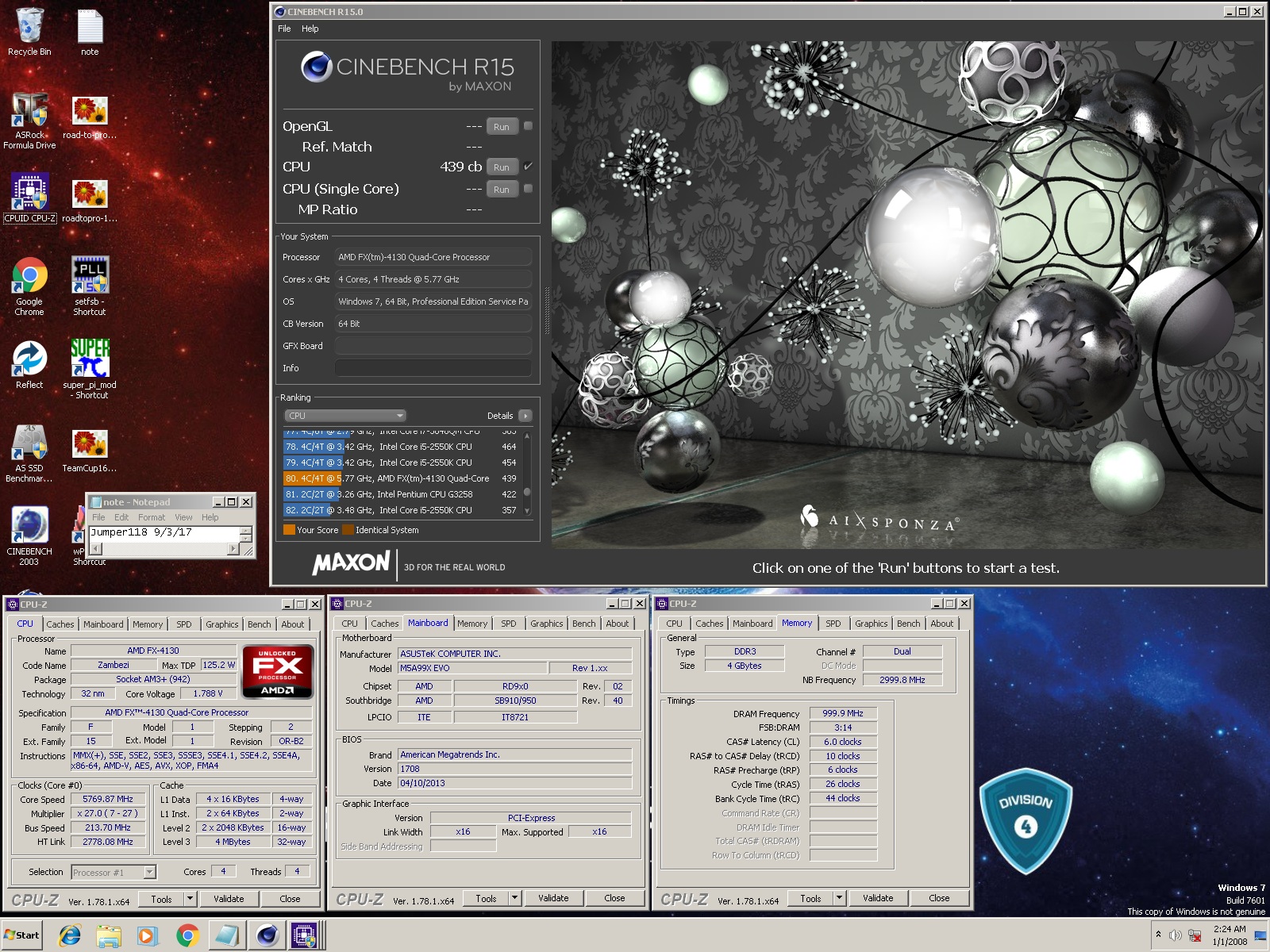1270x952 pixels.
Task: Expand the ranking Details arrow
Action: pyautogui.click(x=525, y=416)
